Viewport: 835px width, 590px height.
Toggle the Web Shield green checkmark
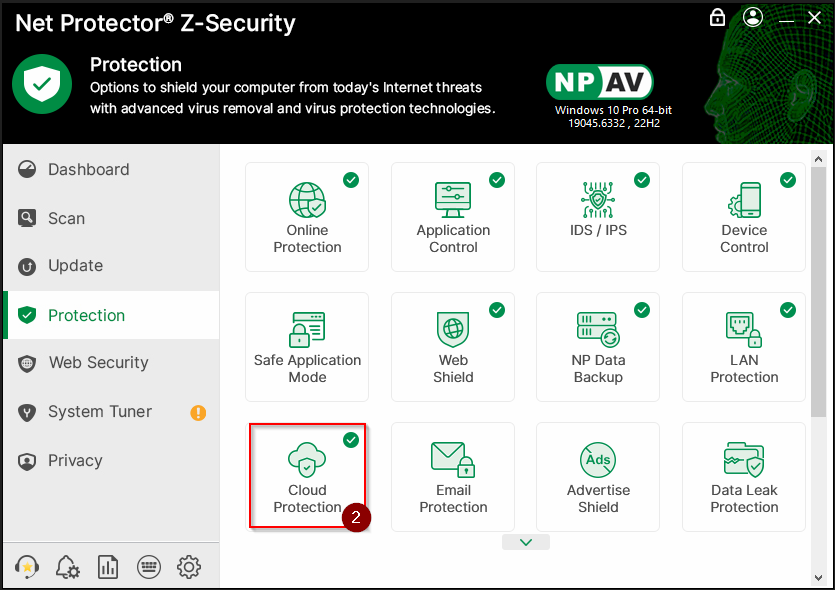click(497, 310)
